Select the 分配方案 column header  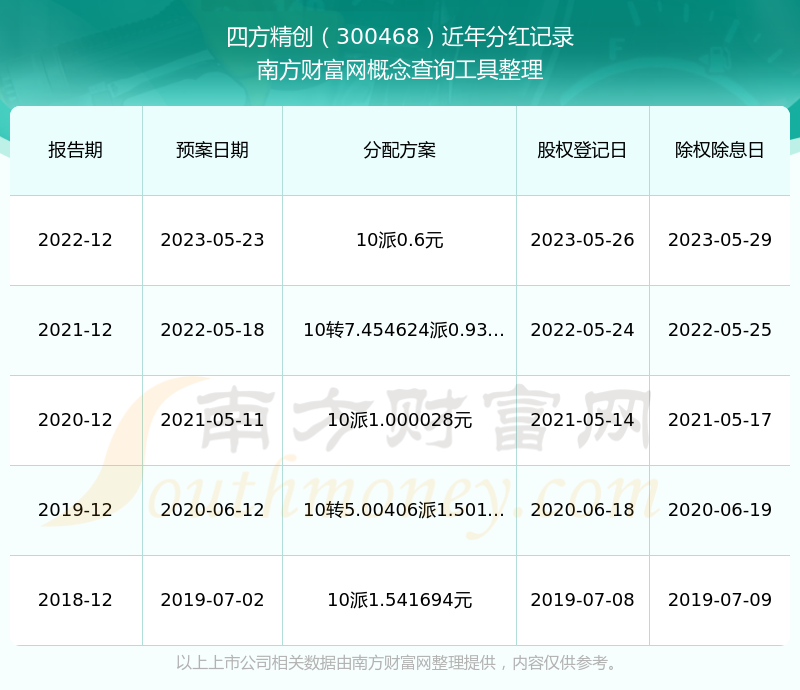click(399, 150)
